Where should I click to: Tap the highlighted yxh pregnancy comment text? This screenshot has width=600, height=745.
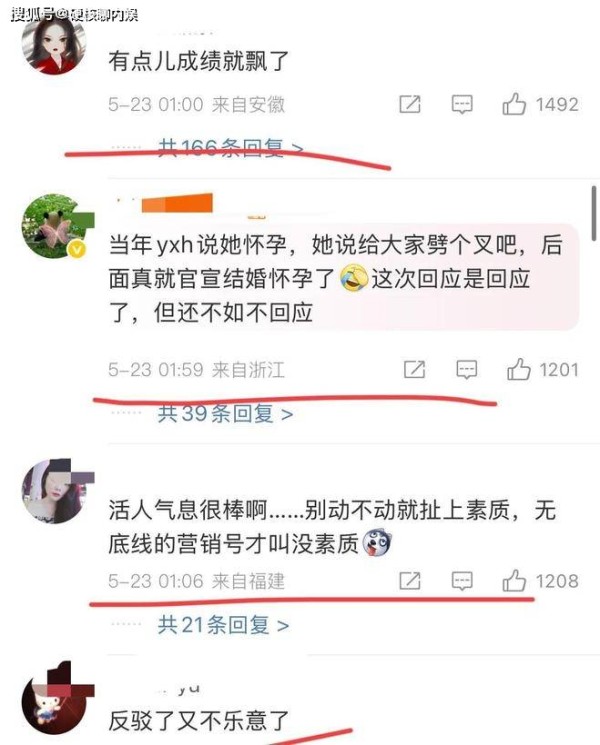coord(343,278)
